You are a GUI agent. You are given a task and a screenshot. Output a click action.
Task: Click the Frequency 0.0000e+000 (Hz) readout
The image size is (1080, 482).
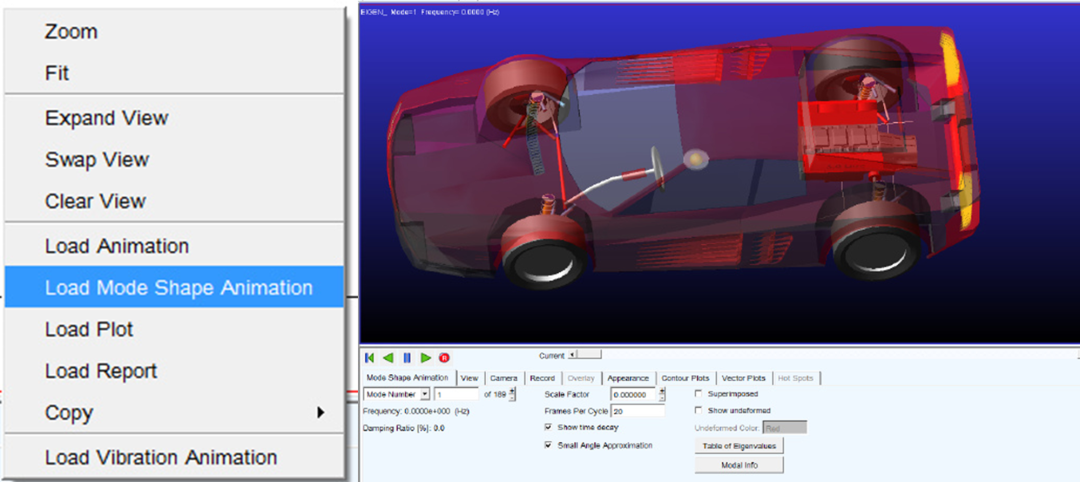(416, 411)
